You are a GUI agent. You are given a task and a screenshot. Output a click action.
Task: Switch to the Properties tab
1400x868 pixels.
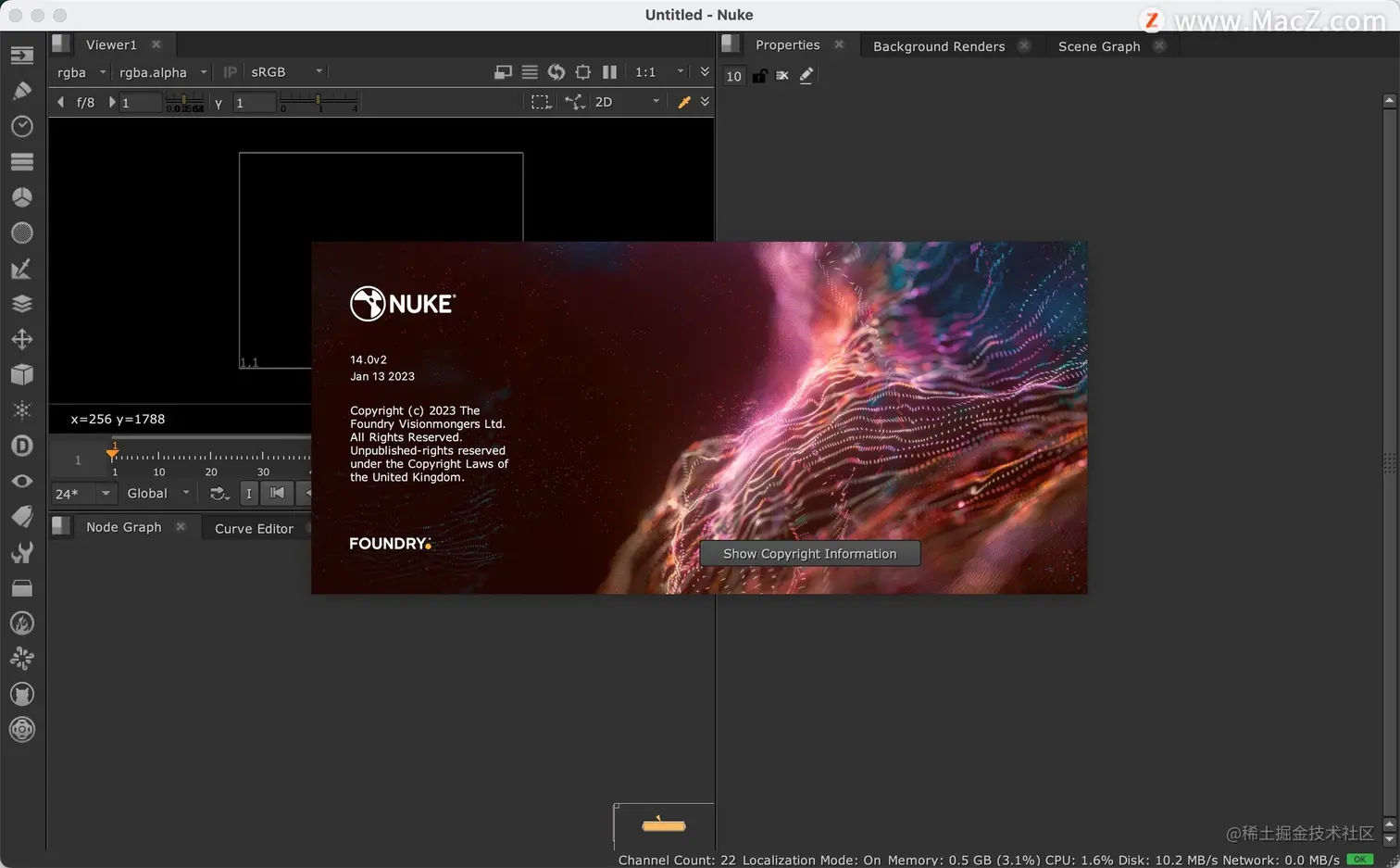tap(788, 44)
